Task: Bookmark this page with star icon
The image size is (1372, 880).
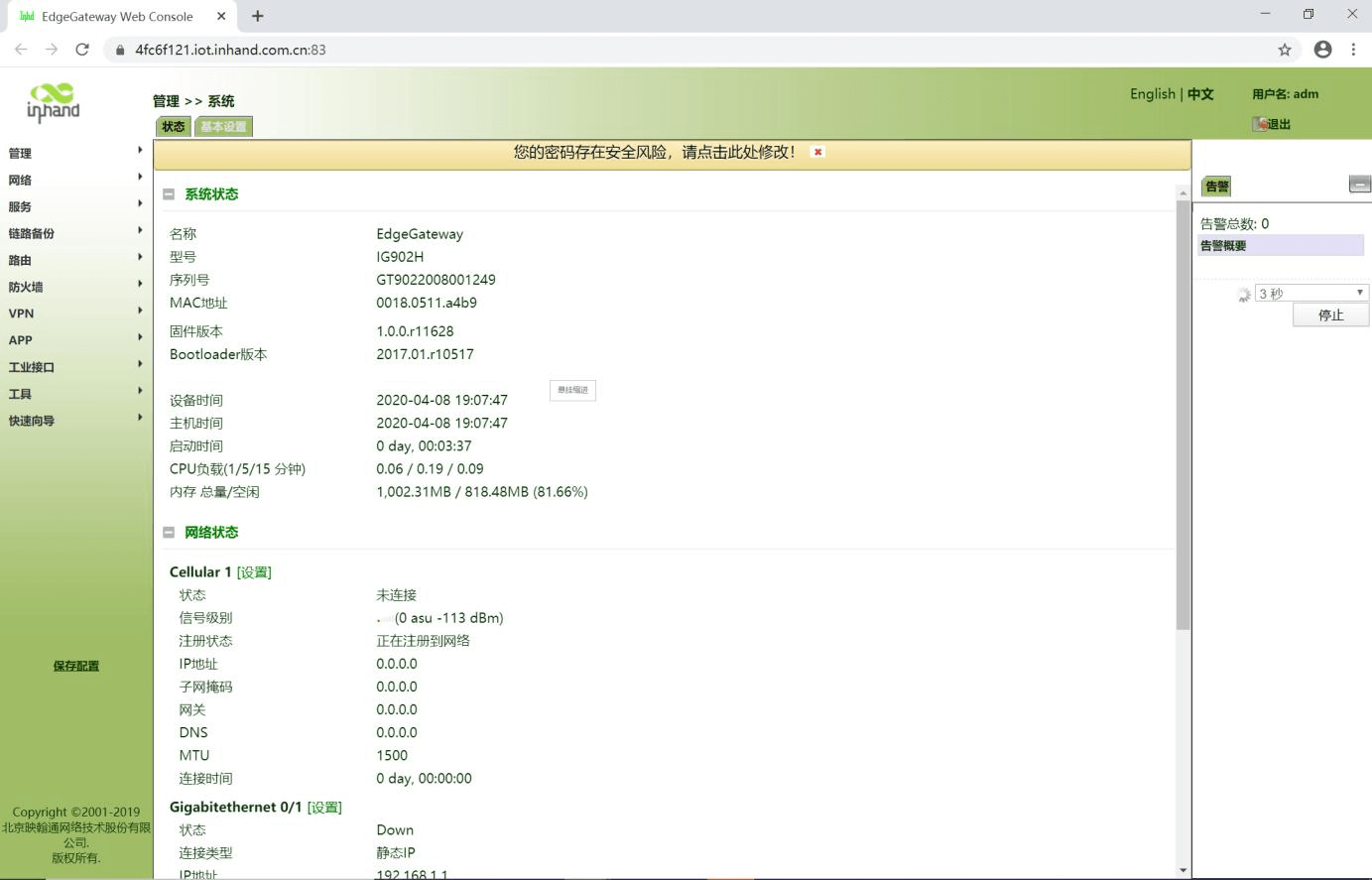Action: (x=1285, y=50)
